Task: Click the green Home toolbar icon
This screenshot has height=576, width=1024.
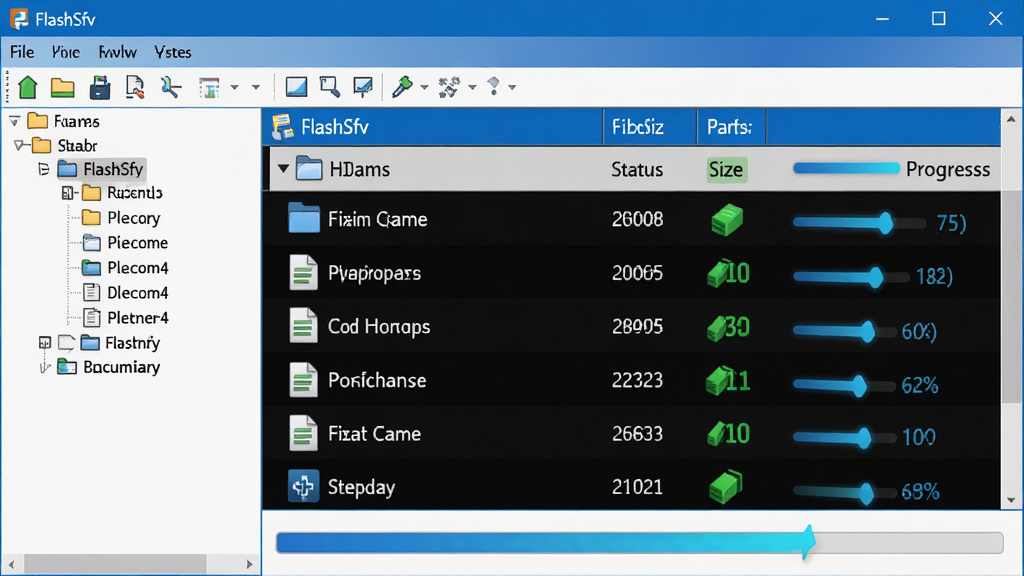Action: point(27,87)
